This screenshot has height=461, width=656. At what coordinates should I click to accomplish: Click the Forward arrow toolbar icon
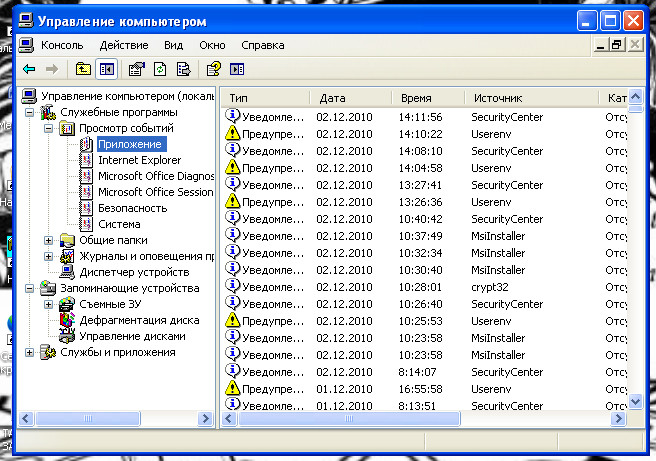click(52, 69)
